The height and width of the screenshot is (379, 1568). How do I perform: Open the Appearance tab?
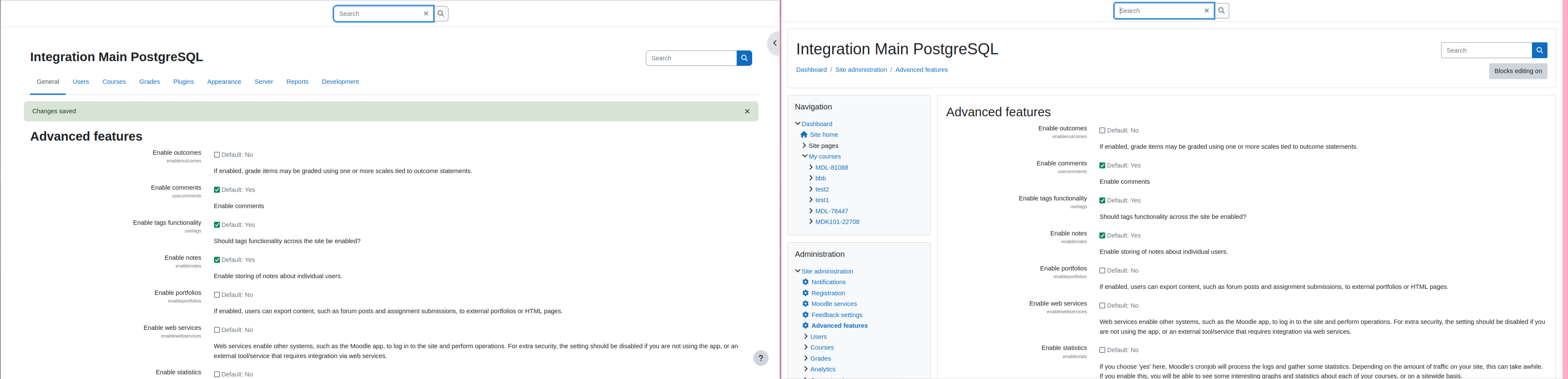point(224,82)
